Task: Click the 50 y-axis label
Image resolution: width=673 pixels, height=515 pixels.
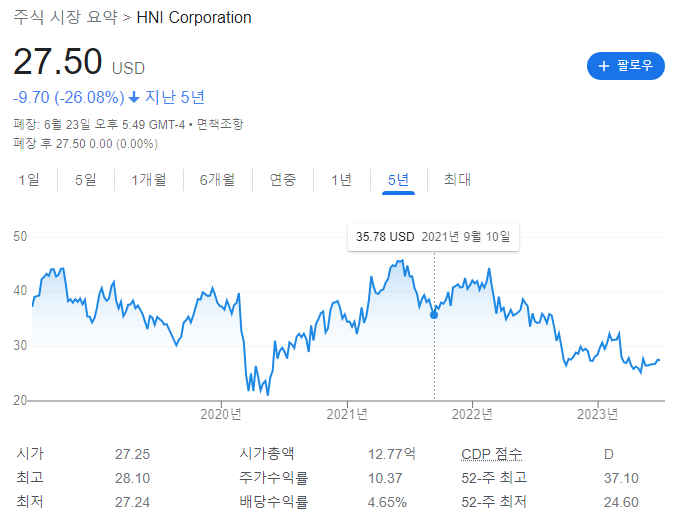Action: (x=20, y=236)
